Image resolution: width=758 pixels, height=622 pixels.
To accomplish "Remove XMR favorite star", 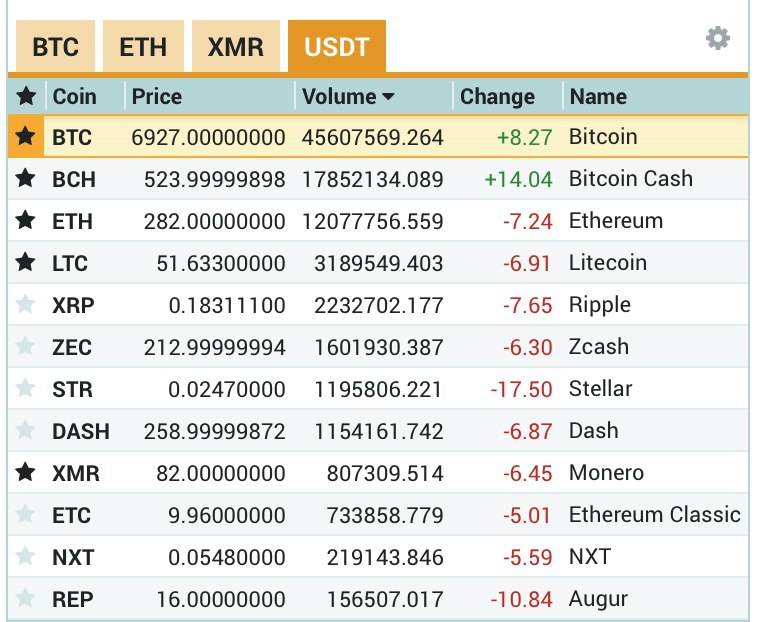I will (x=25, y=472).
